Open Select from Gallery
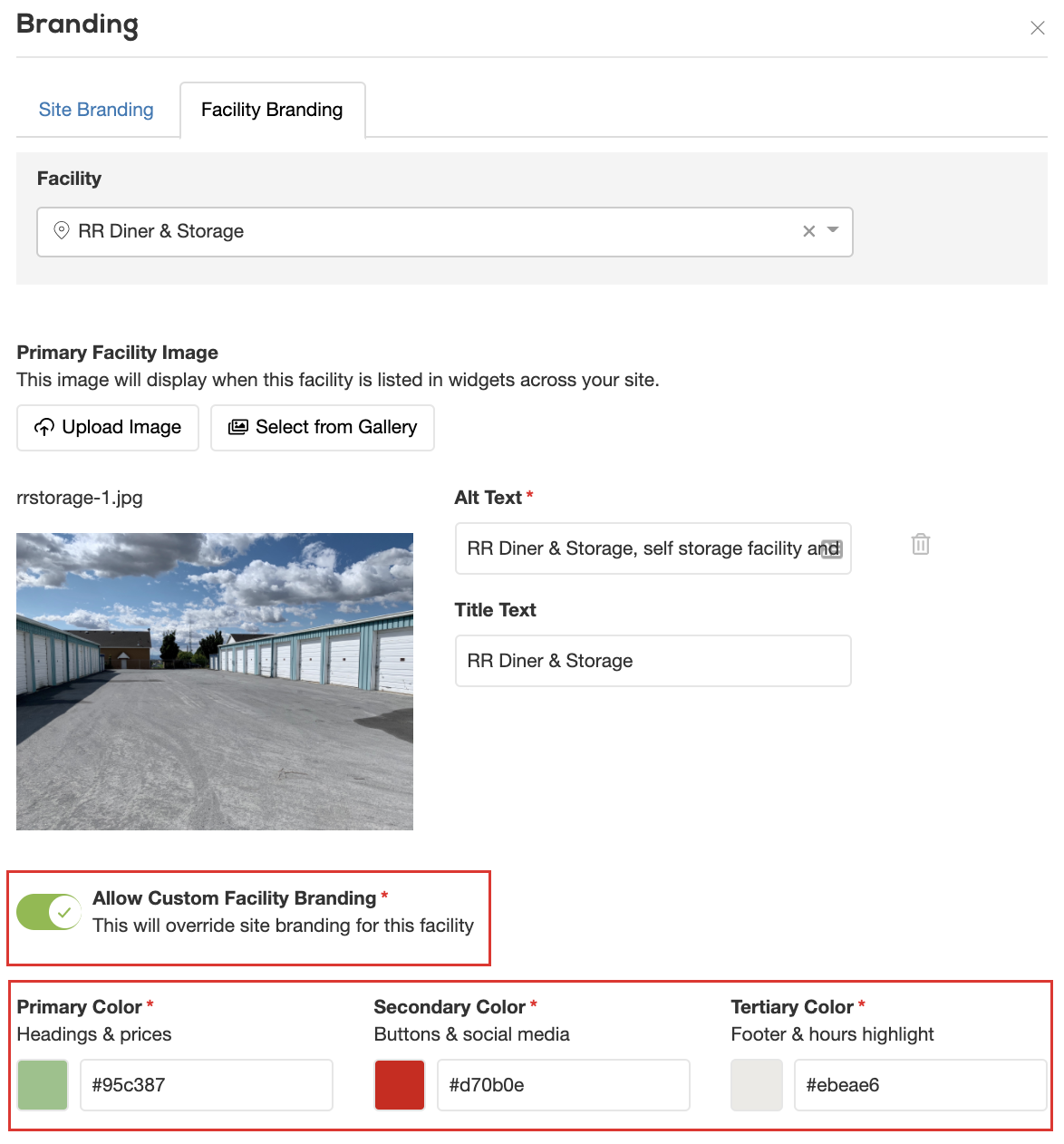 (x=323, y=427)
